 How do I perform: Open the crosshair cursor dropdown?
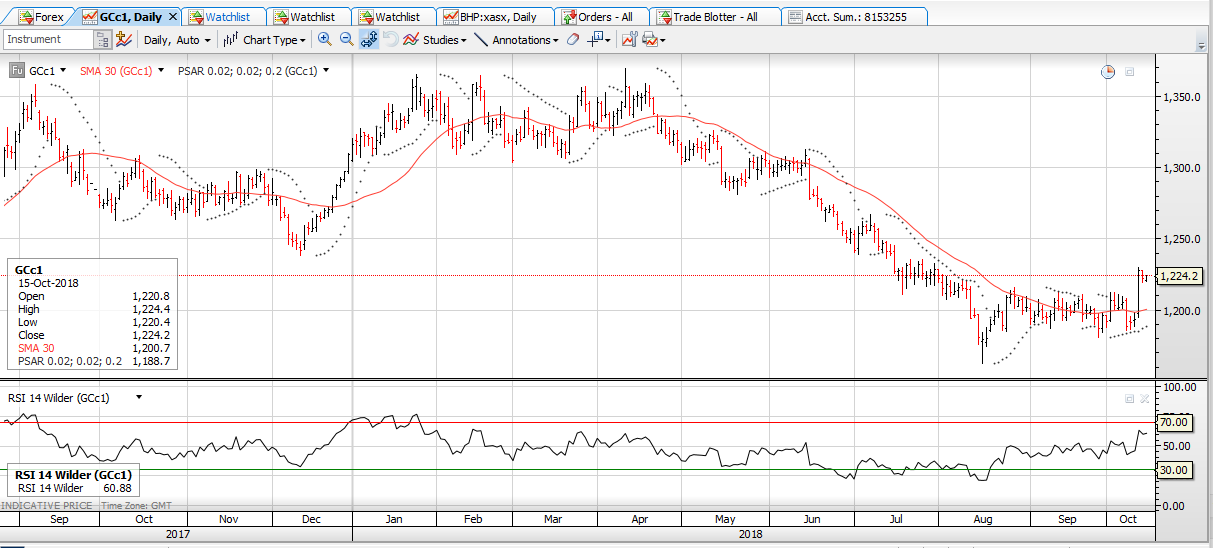[599, 39]
